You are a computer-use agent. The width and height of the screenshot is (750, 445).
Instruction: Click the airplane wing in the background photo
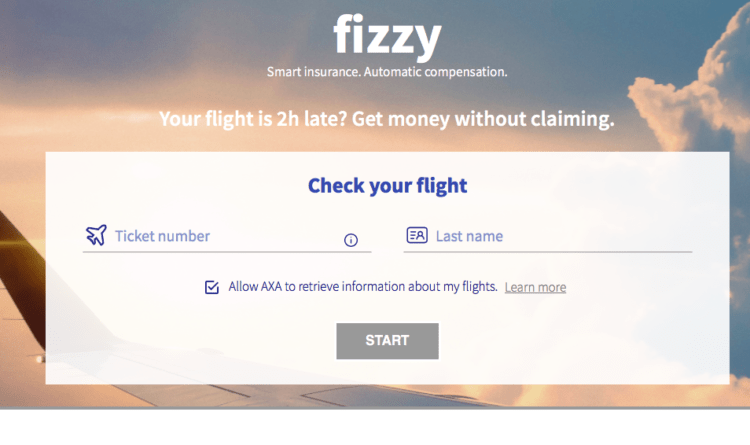[x=18, y=300]
